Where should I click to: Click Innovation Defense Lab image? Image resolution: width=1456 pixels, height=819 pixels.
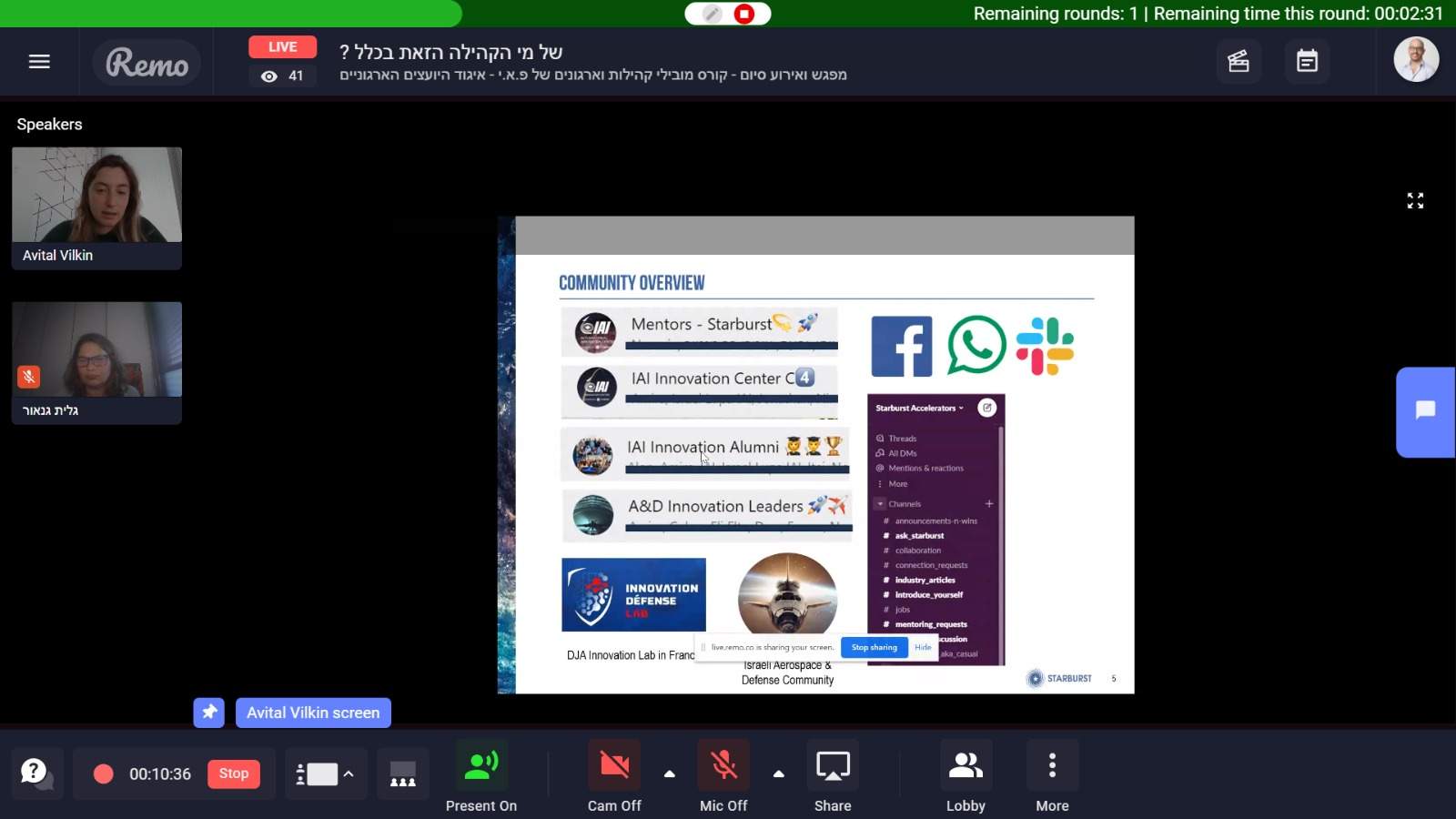coord(633,595)
